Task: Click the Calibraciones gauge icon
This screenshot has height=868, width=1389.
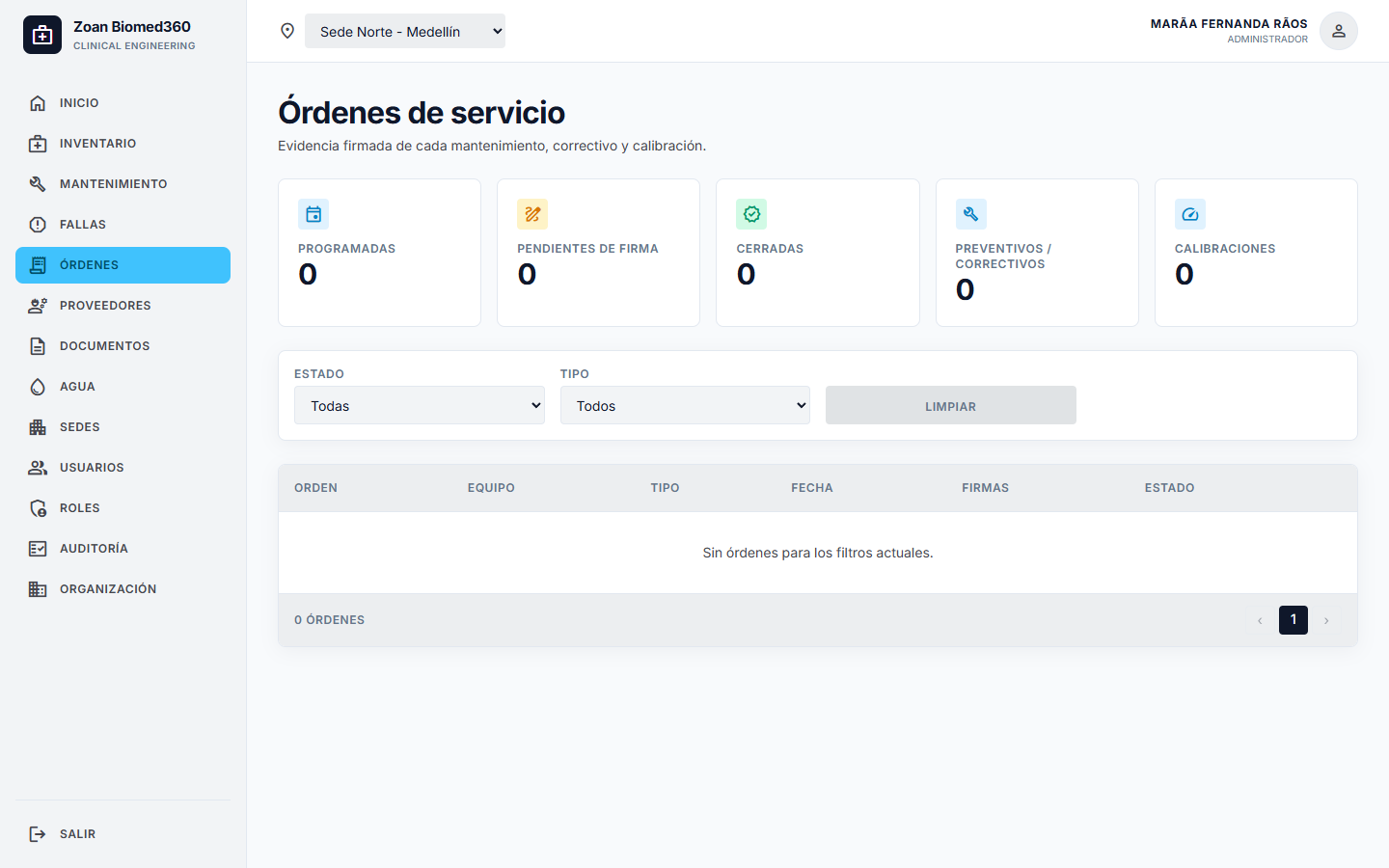Action: 1190,214
